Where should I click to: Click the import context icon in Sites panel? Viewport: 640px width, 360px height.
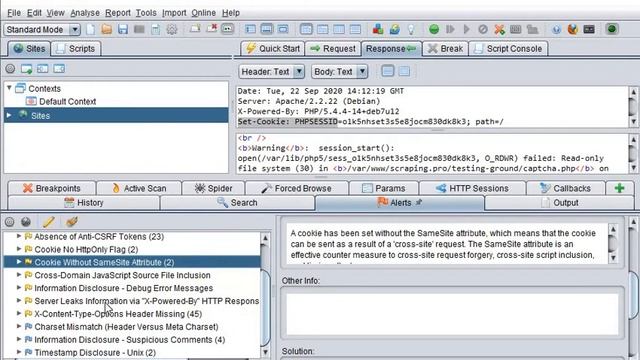tap(43, 69)
